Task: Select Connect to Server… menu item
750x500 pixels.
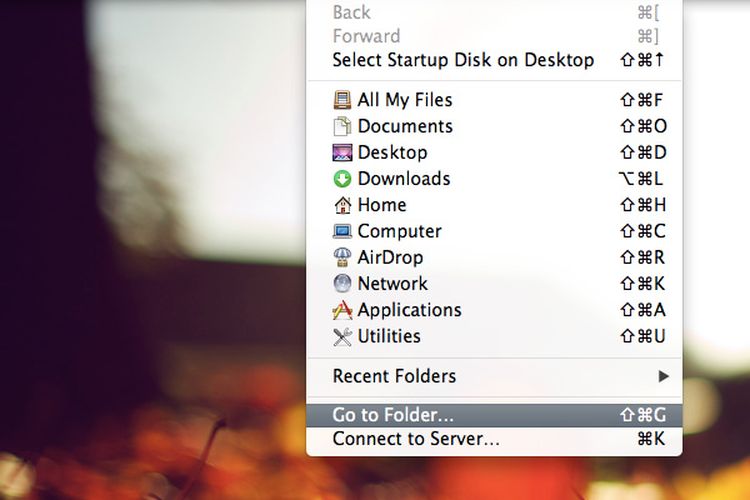Action: [x=494, y=439]
